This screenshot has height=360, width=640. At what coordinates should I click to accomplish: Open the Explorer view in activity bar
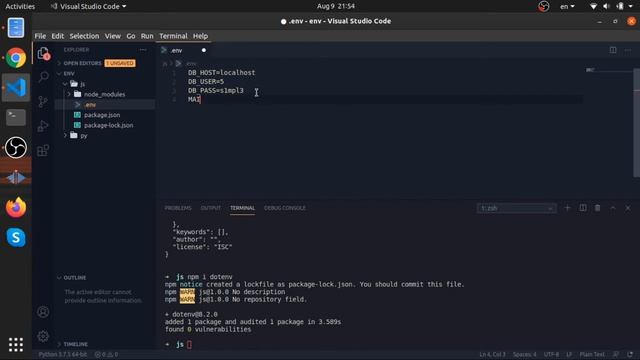(x=43, y=53)
